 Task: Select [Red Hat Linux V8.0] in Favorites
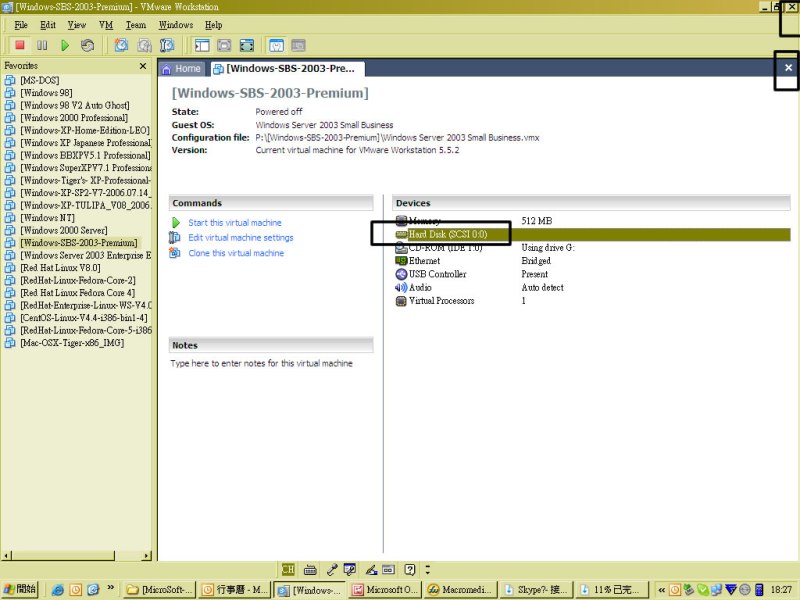[60, 268]
